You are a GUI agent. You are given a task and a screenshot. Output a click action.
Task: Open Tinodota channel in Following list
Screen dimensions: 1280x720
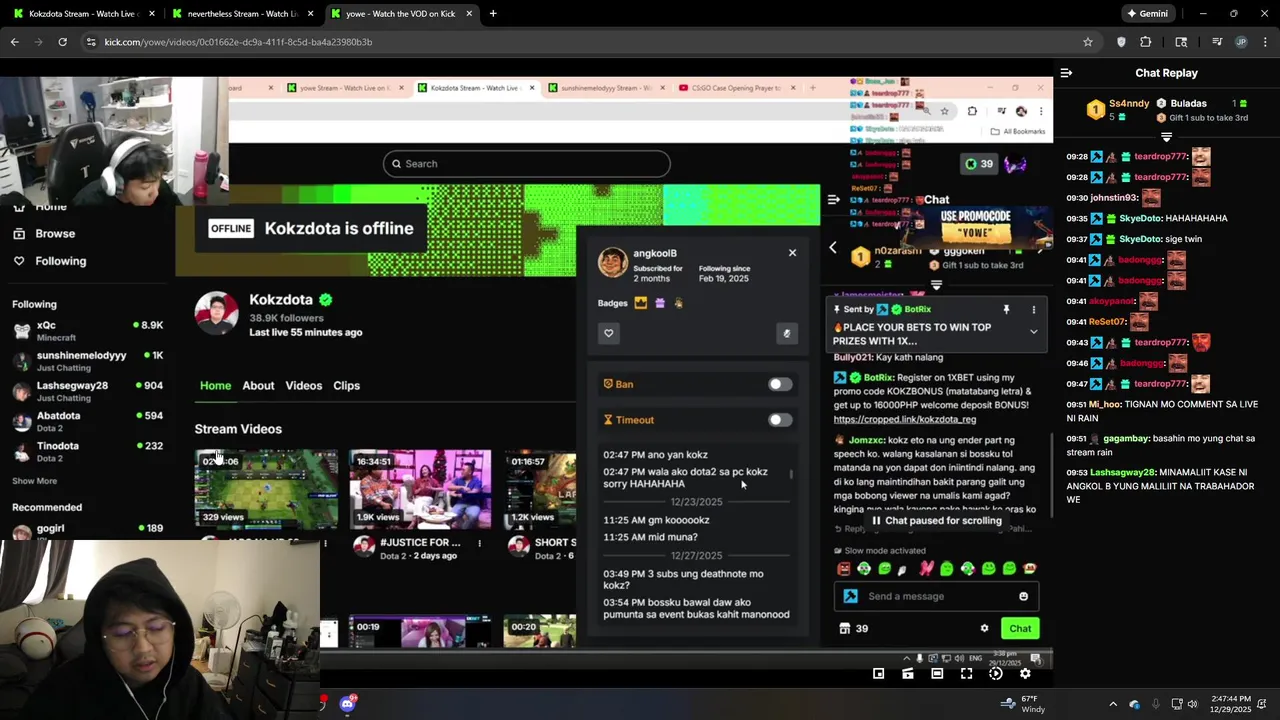tap(87, 451)
